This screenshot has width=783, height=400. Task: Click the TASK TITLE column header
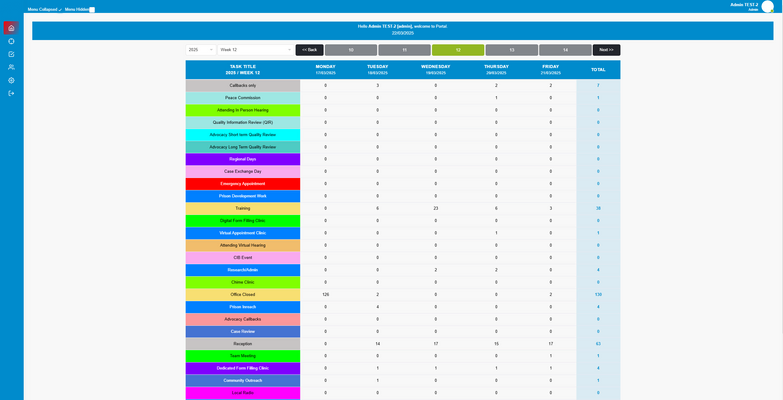point(243,69)
